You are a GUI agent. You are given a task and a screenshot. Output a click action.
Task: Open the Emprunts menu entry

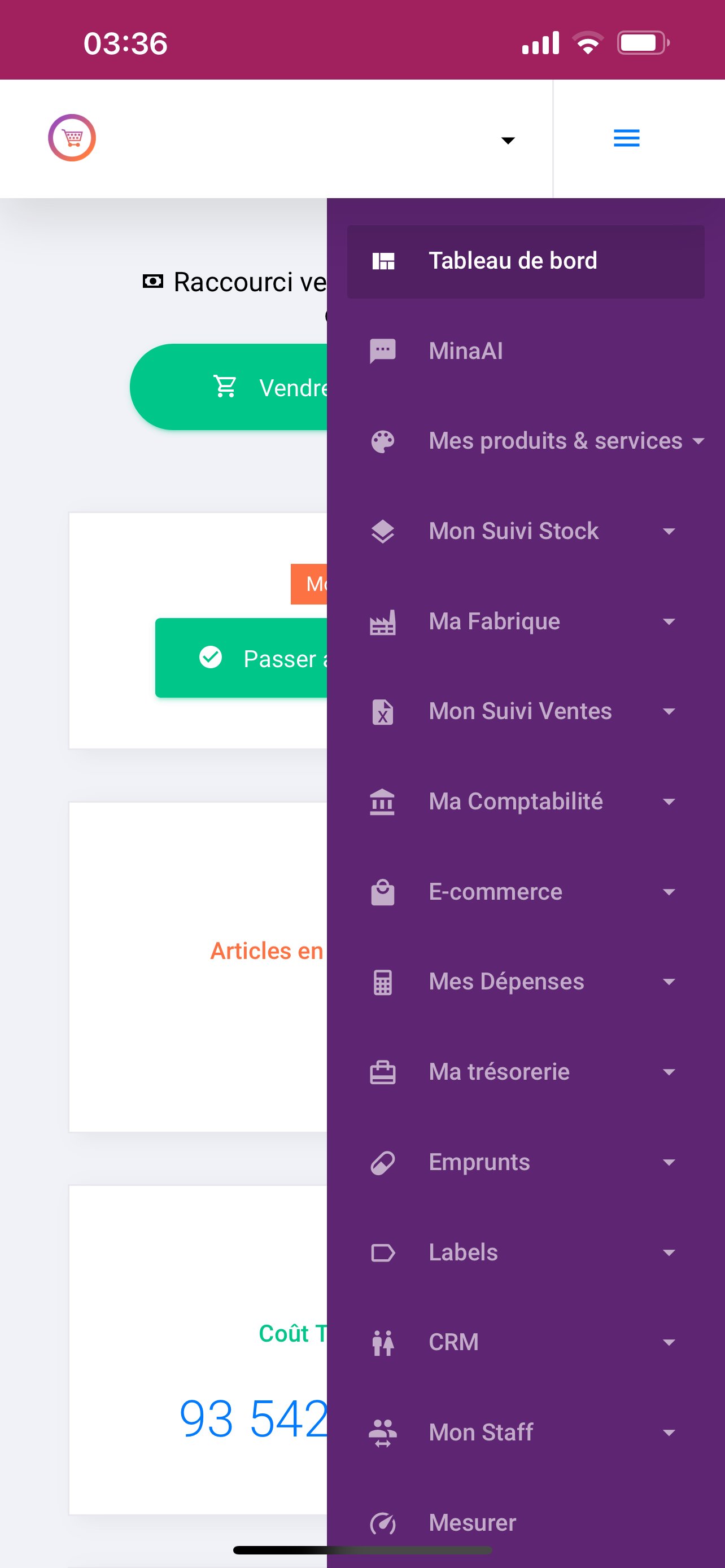525,1162
